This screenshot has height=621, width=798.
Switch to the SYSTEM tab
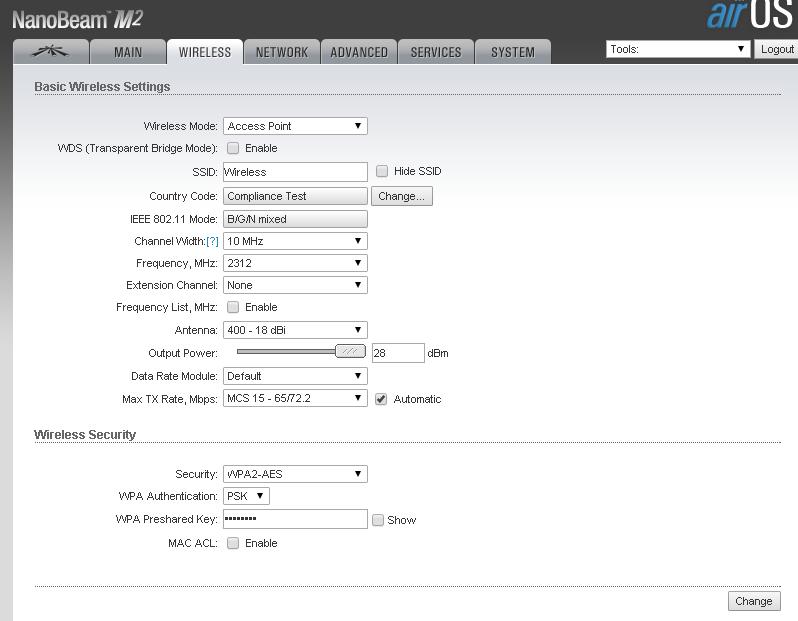click(512, 51)
